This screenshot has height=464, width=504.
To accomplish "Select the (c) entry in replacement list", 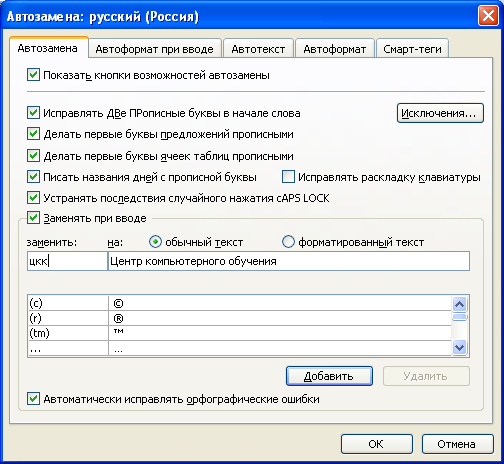I will [68, 303].
